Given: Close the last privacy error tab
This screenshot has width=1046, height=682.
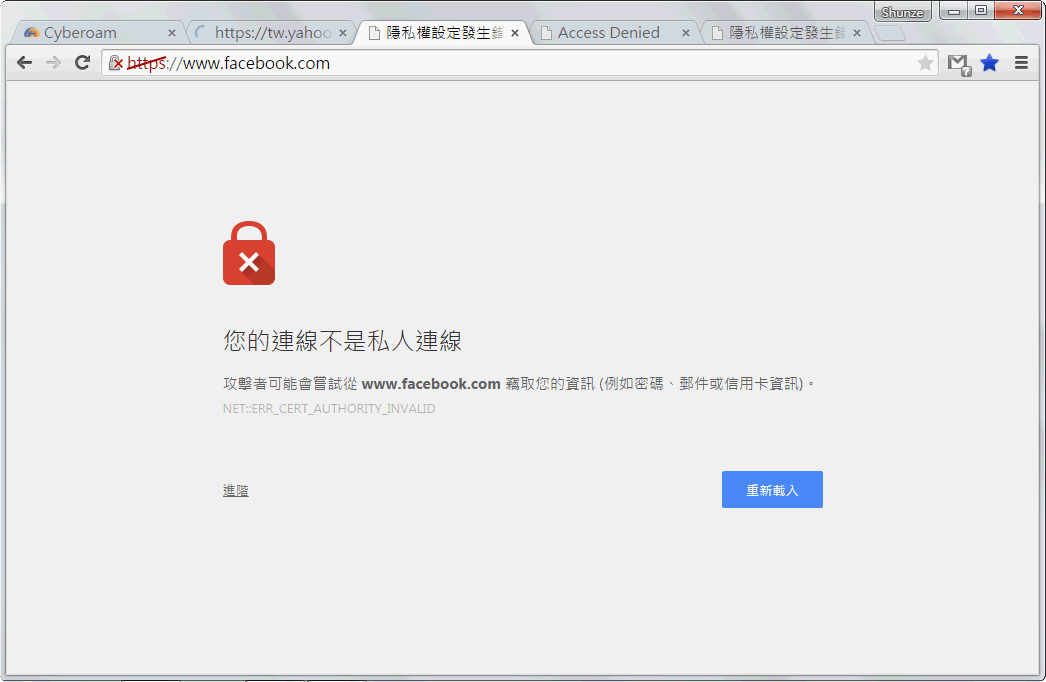Looking at the screenshot, I should pos(857,33).
